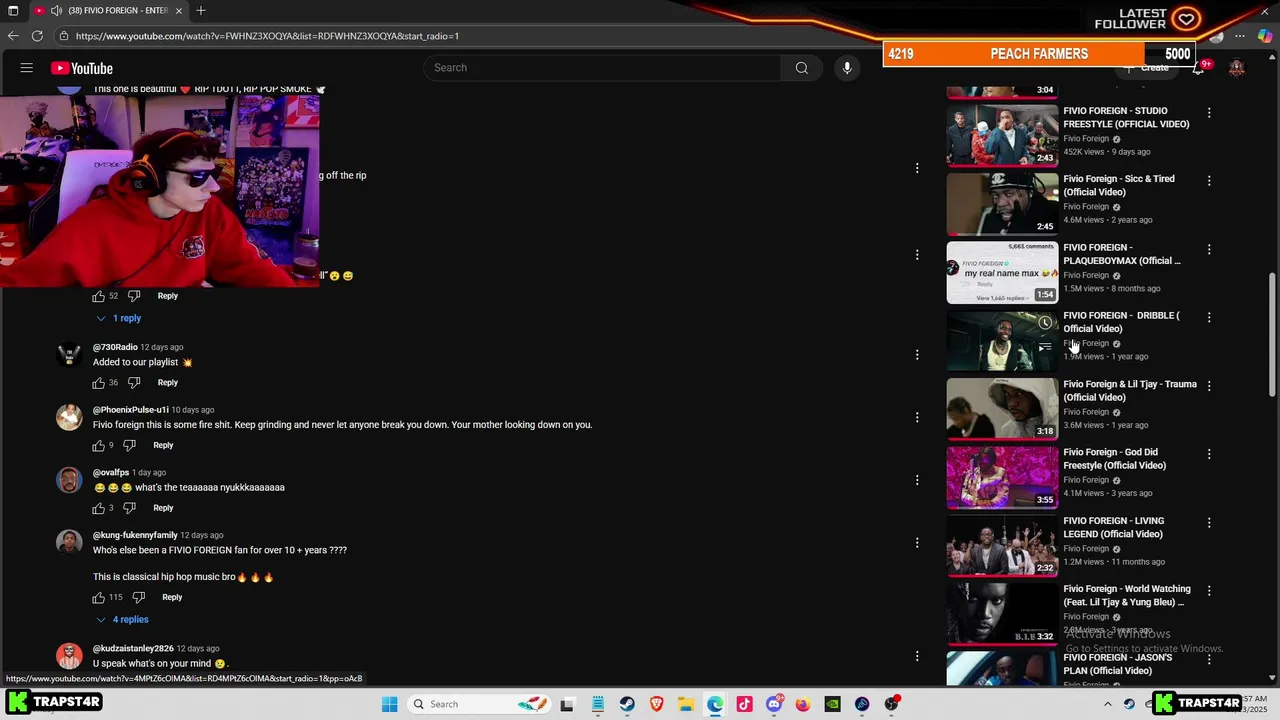View site info lock icon

tap(64, 36)
